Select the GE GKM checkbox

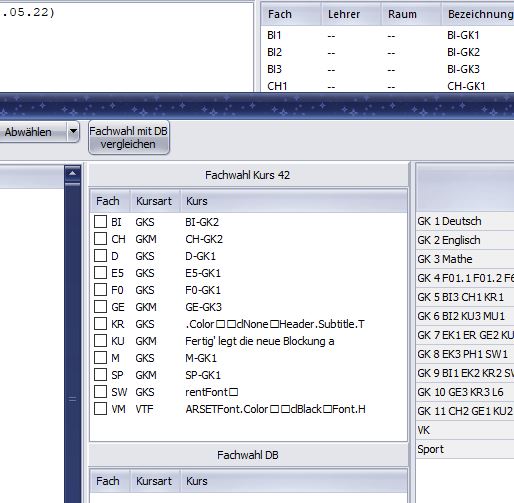(100, 307)
